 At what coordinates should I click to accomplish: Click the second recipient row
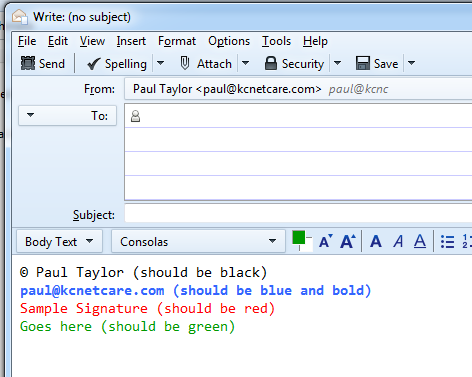pyautogui.click(x=298, y=140)
